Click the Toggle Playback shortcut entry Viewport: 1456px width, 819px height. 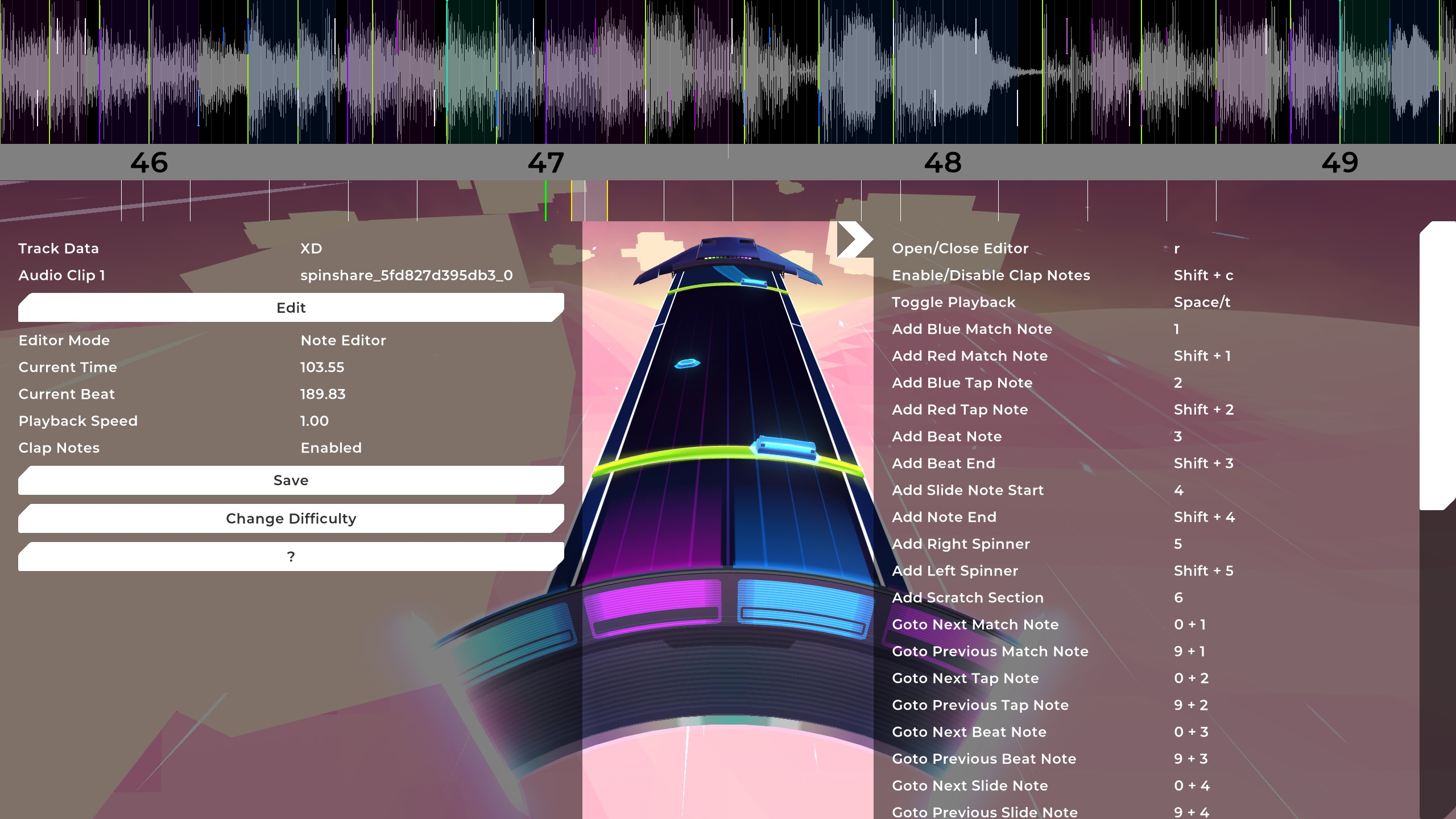coord(953,303)
